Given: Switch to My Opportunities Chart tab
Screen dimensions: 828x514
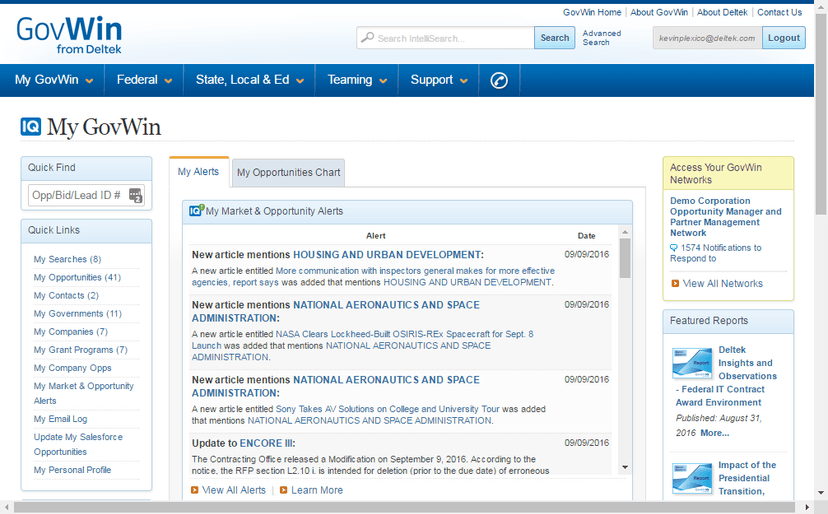Looking at the screenshot, I should coord(288,173).
